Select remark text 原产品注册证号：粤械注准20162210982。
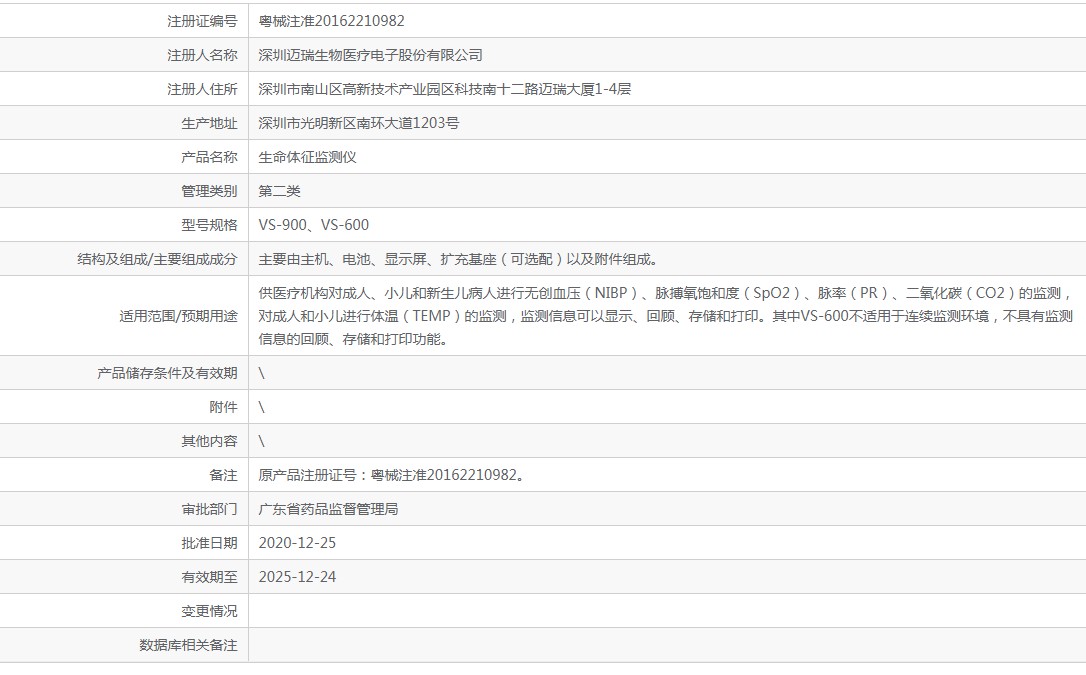Screen dimensions: 1086x675 [393, 475]
